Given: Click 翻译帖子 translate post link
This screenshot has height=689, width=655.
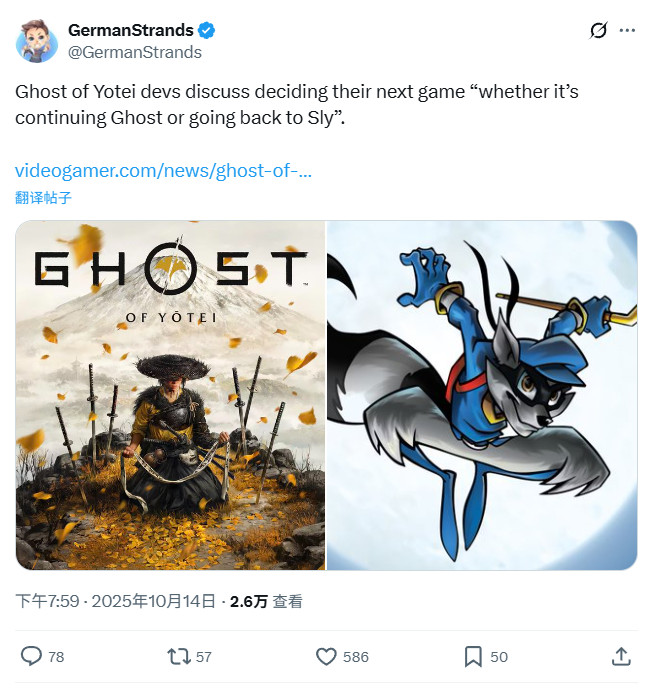Looking at the screenshot, I should 43,198.
